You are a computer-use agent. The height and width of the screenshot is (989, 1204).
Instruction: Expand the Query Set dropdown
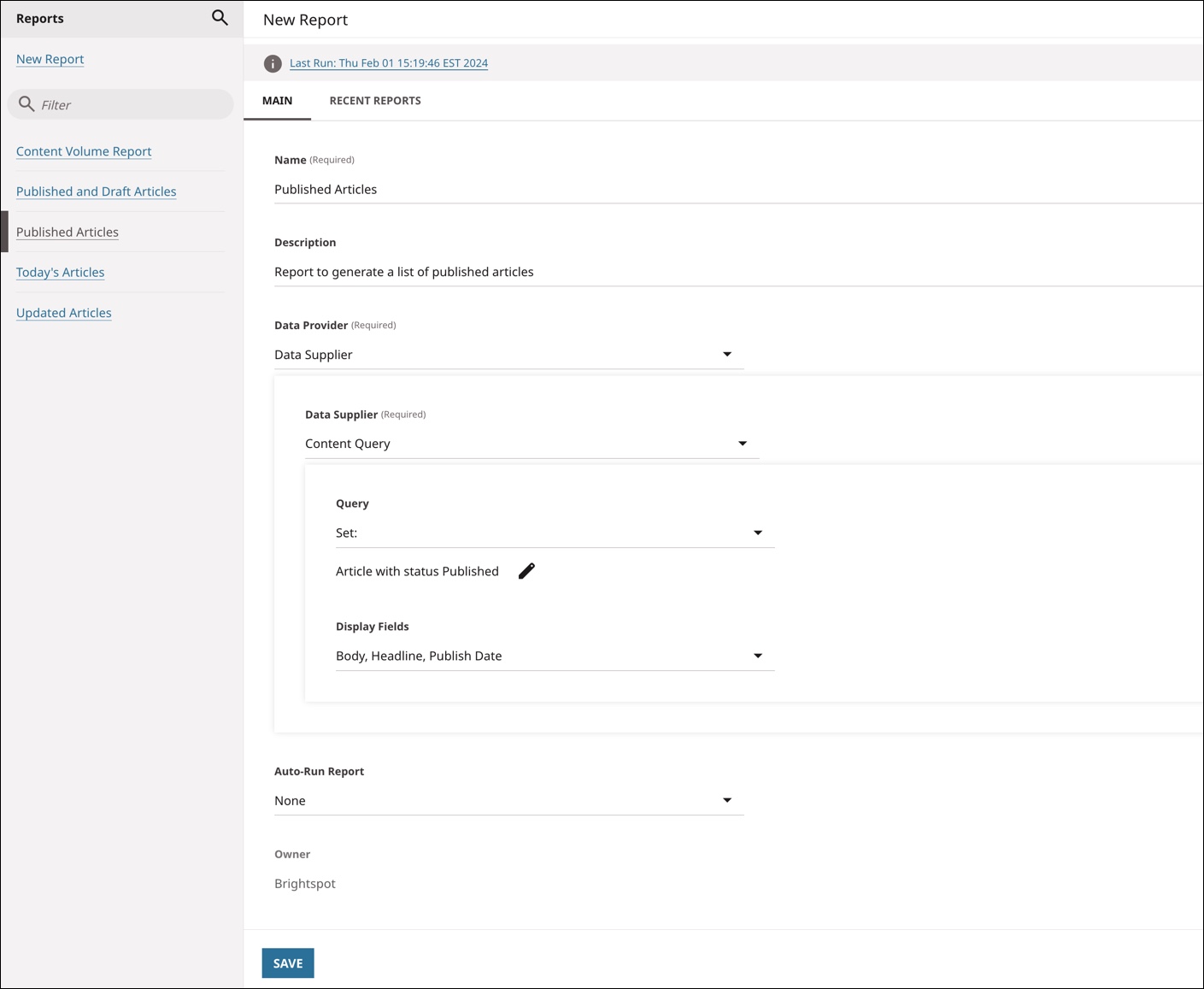555,533
